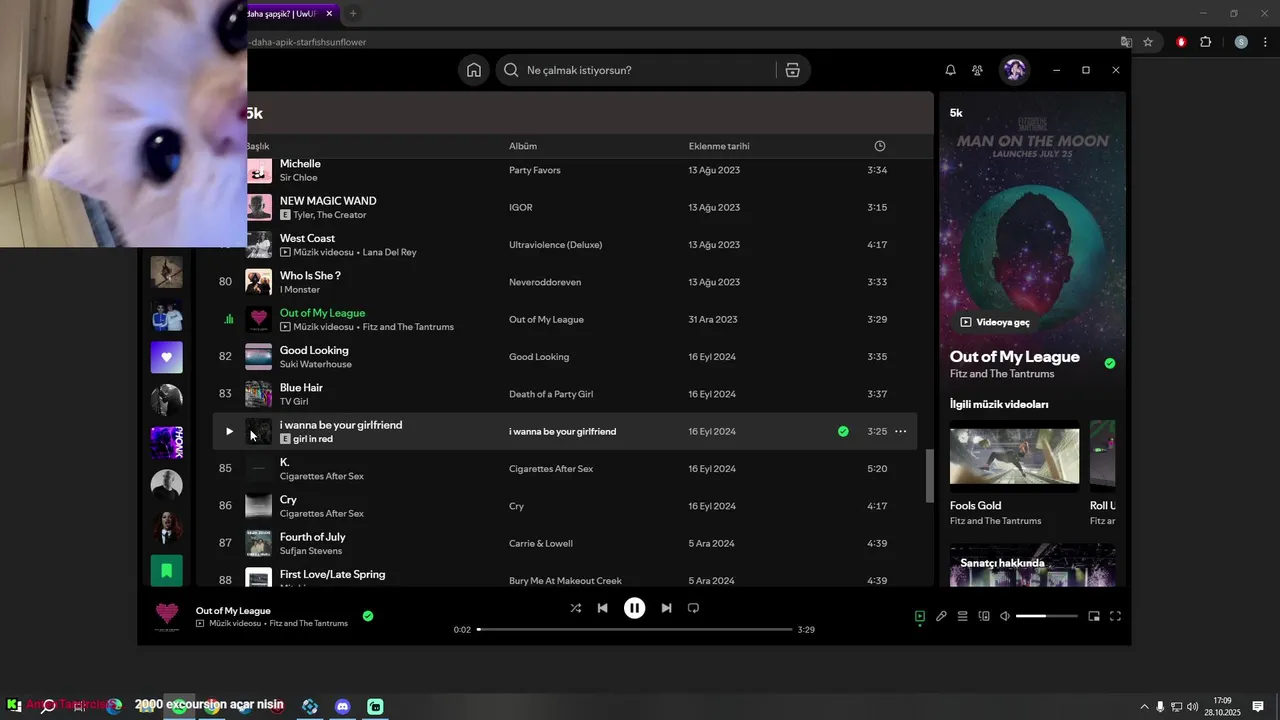The height and width of the screenshot is (720, 1280).
Task: Toggle repeat mode
Action: 693,608
